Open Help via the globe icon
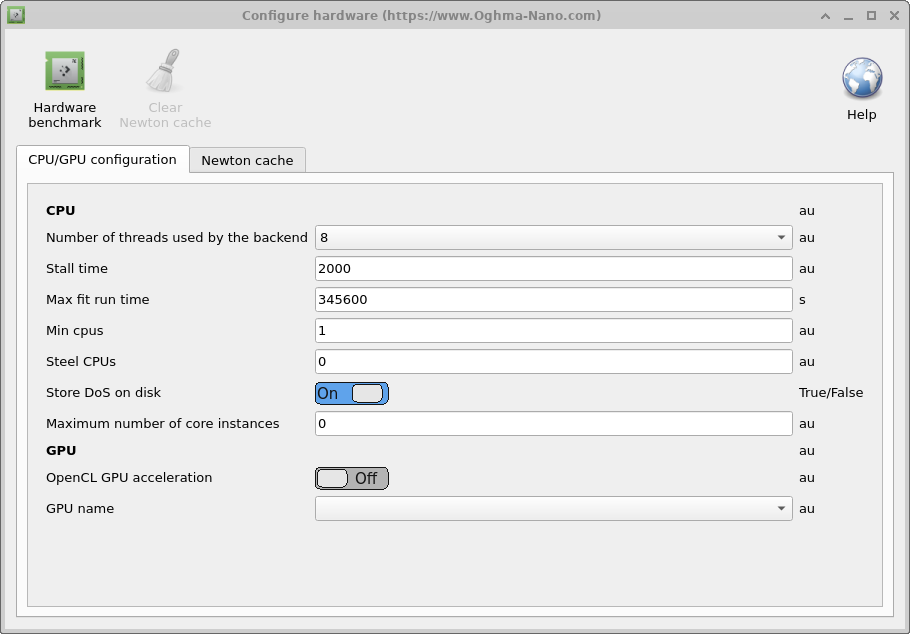 click(x=861, y=78)
